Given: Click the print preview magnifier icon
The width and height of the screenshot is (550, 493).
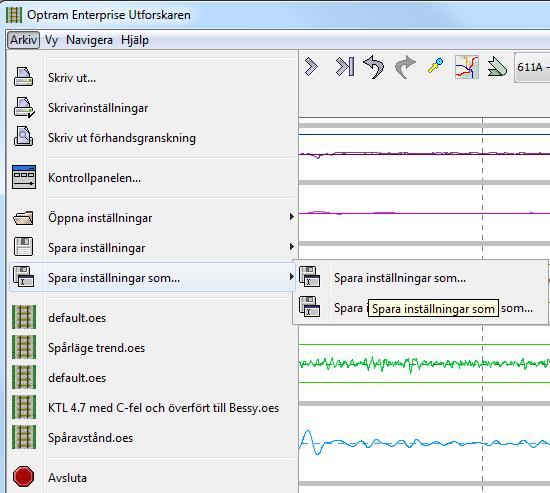Looking at the screenshot, I should click(24, 137).
